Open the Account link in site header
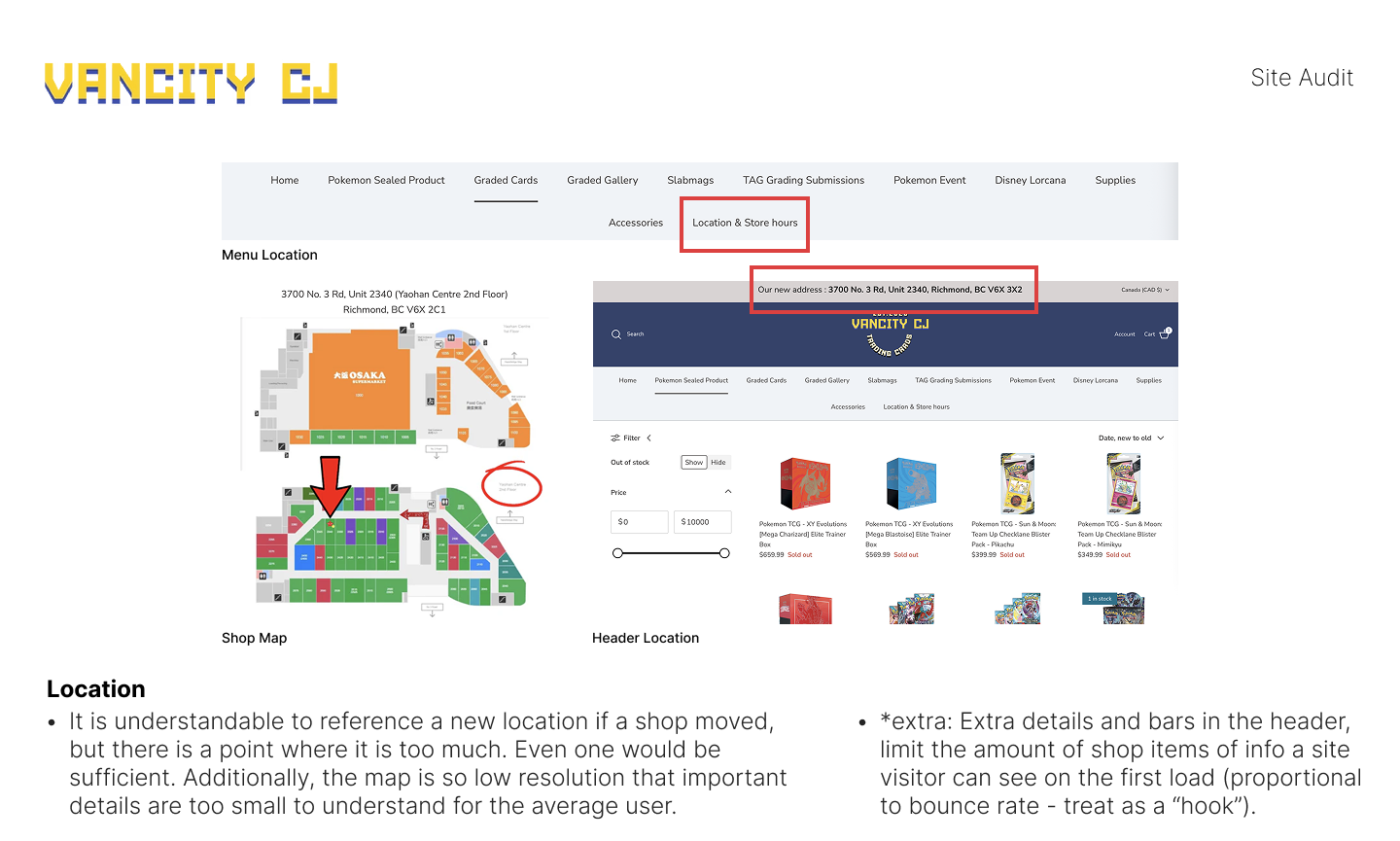Image resolution: width=1400 pixels, height=841 pixels. [1125, 334]
